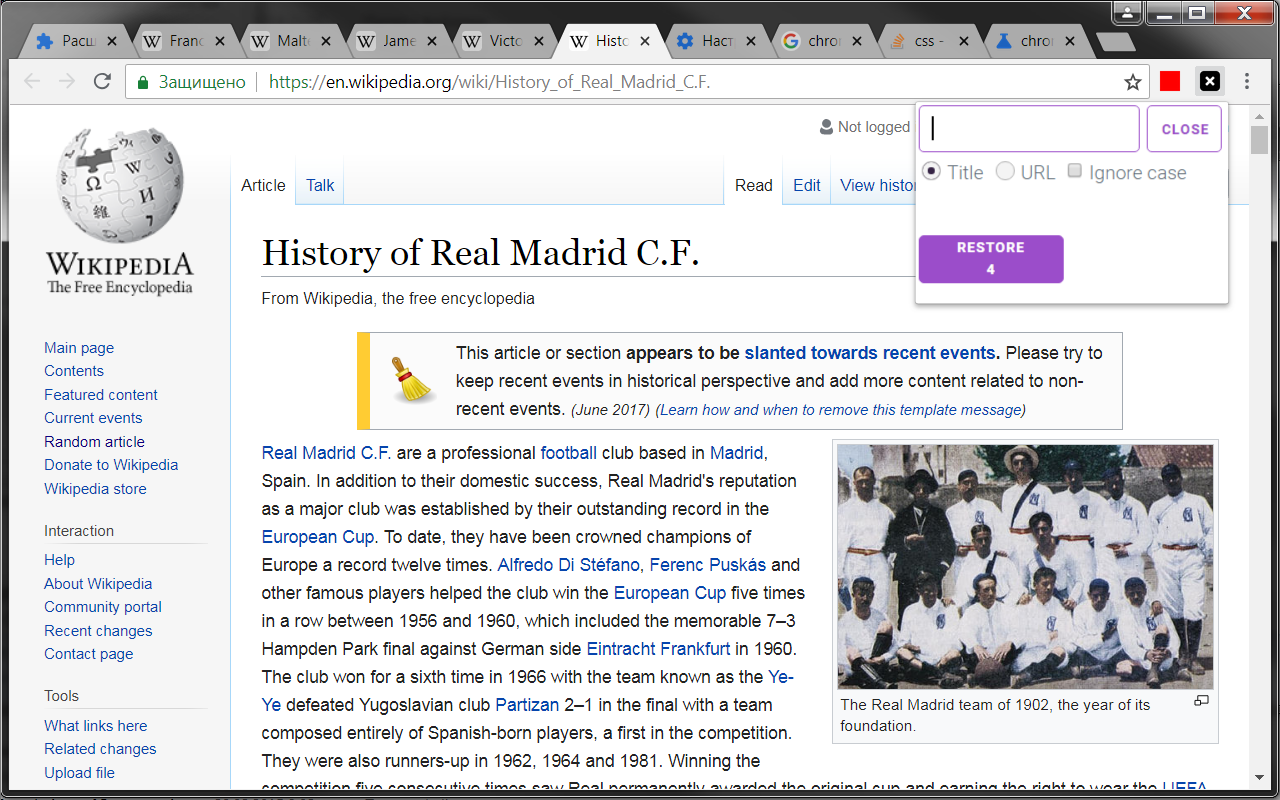The image size is (1280, 800).
Task: Select the URL radio button
Action: coord(1005,171)
